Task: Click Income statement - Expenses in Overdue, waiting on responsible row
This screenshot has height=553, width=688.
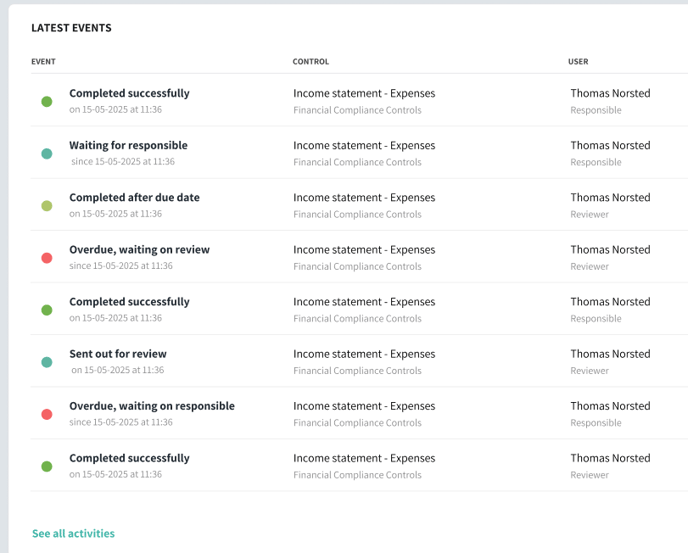Action: (x=364, y=406)
